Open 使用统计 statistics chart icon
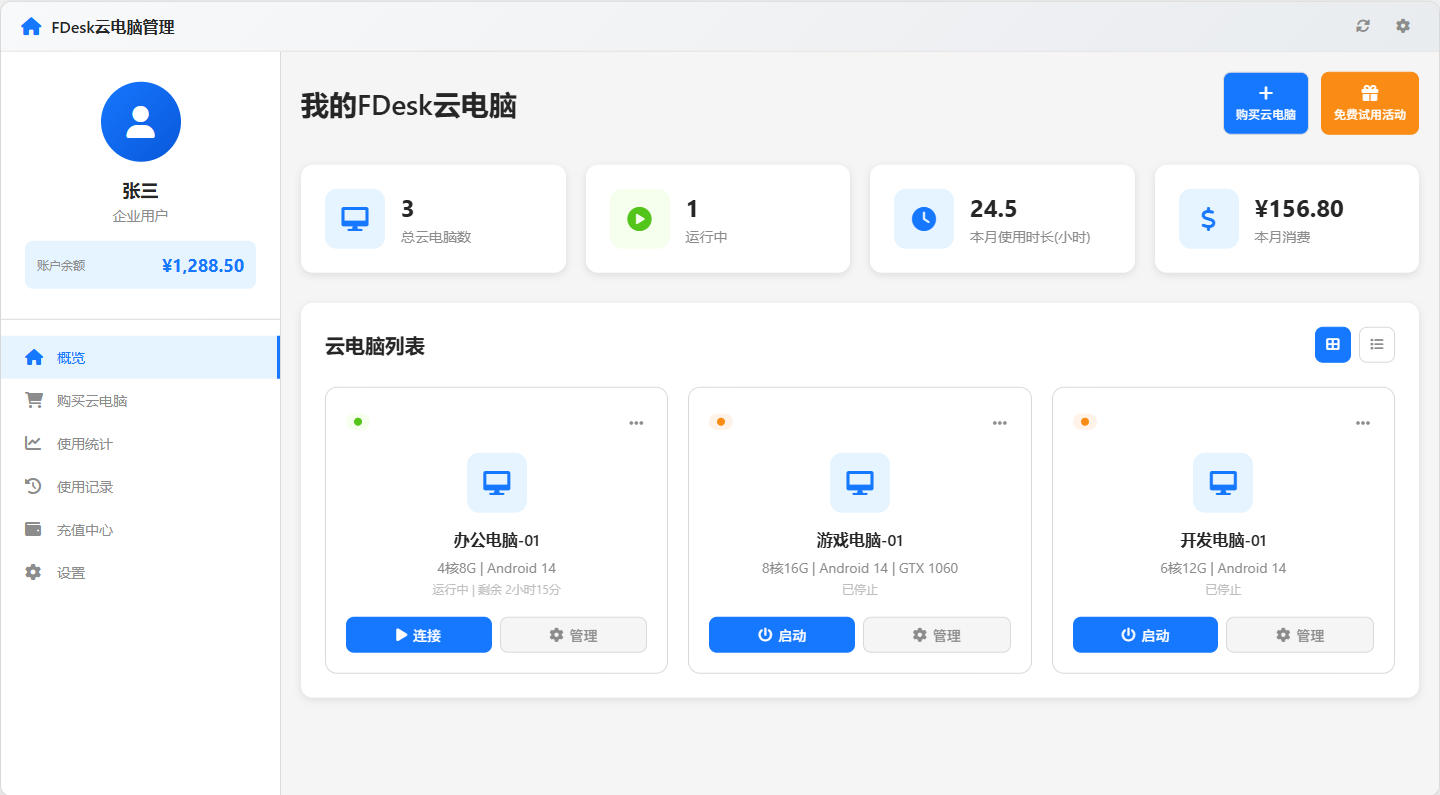1440x795 pixels. pos(33,443)
